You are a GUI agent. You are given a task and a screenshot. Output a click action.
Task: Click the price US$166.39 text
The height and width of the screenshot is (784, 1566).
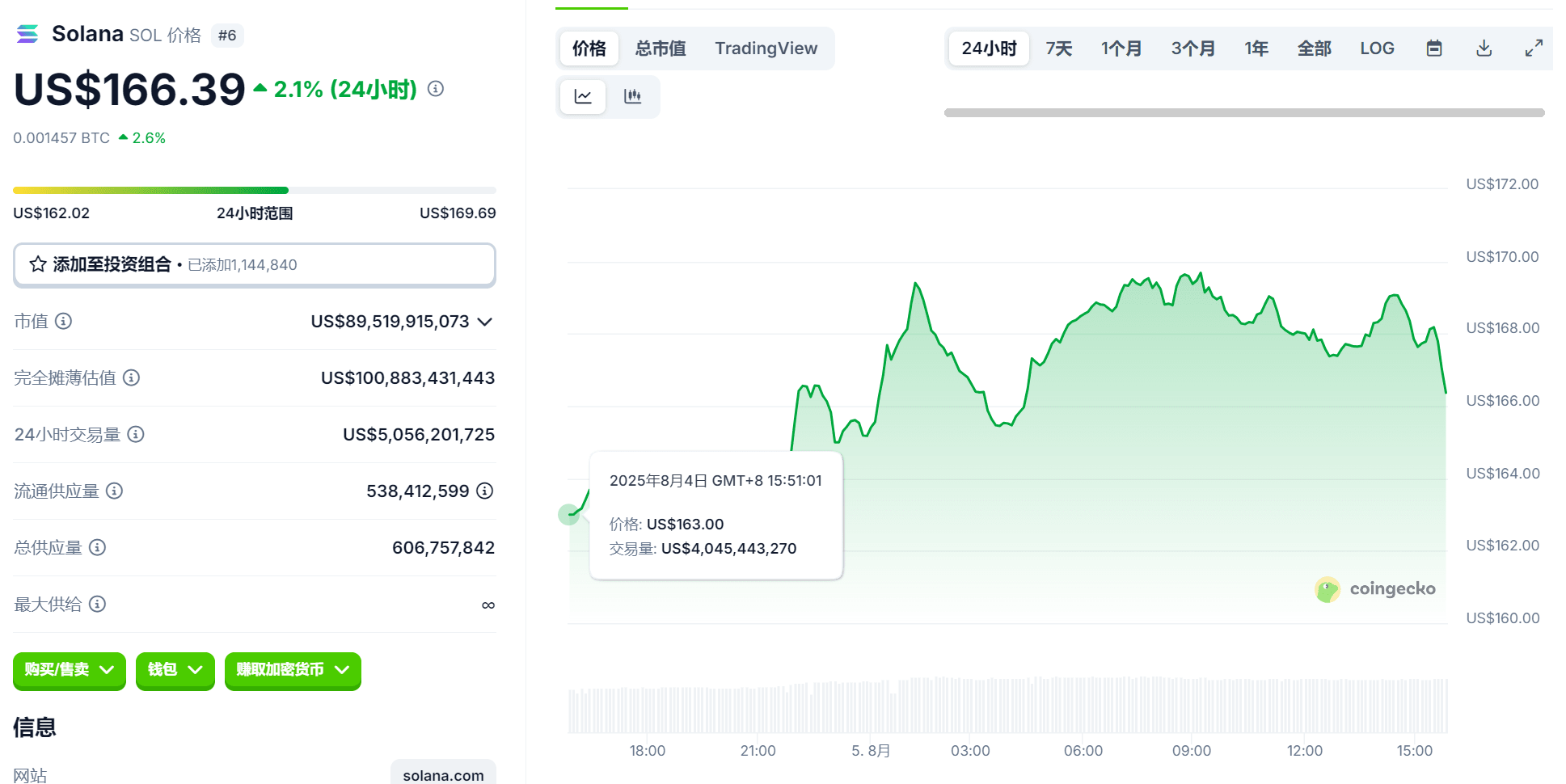click(129, 89)
